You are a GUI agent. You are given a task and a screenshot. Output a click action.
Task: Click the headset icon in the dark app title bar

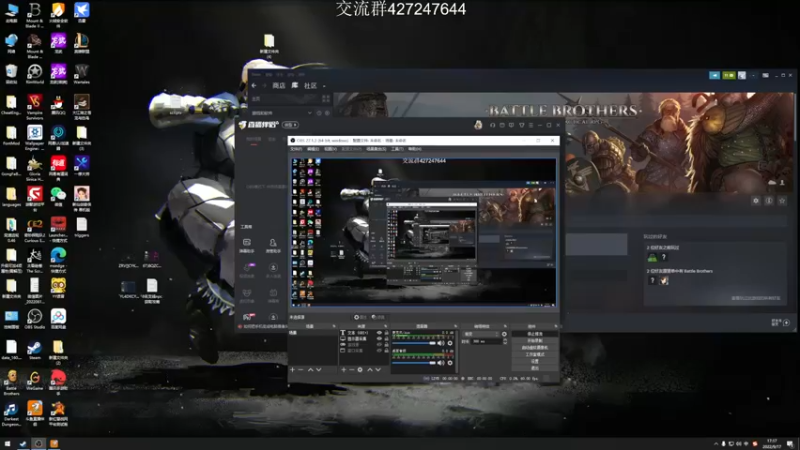[x=492, y=125]
